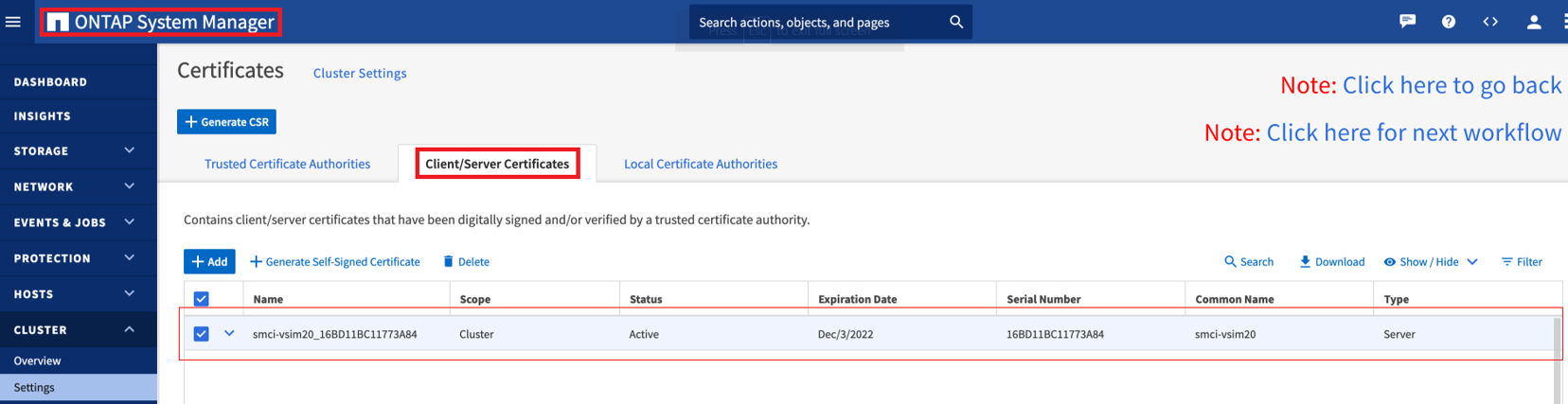Expand the smci-vsim20 certificate row details
This screenshot has width=1568, height=404.
tap(229, 333)
